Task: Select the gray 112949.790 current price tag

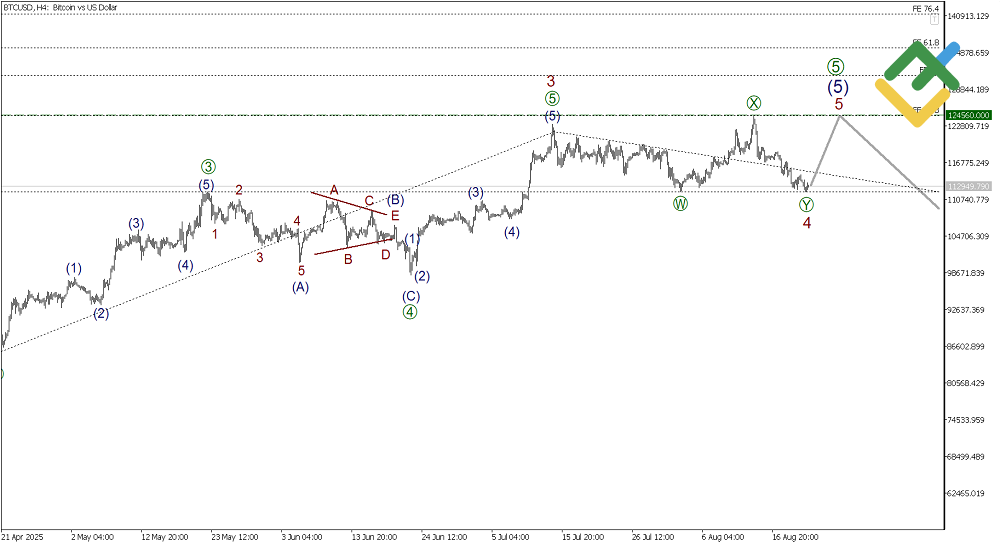Action: pos(968,186)
